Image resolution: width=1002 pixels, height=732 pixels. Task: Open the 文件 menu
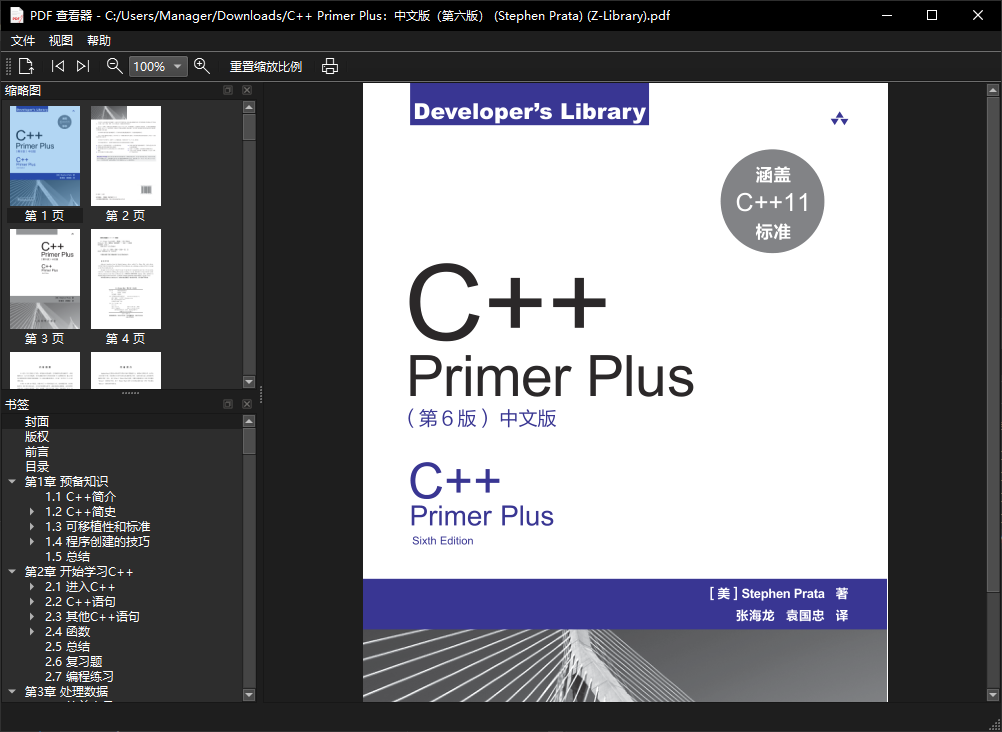coord(23,40)
